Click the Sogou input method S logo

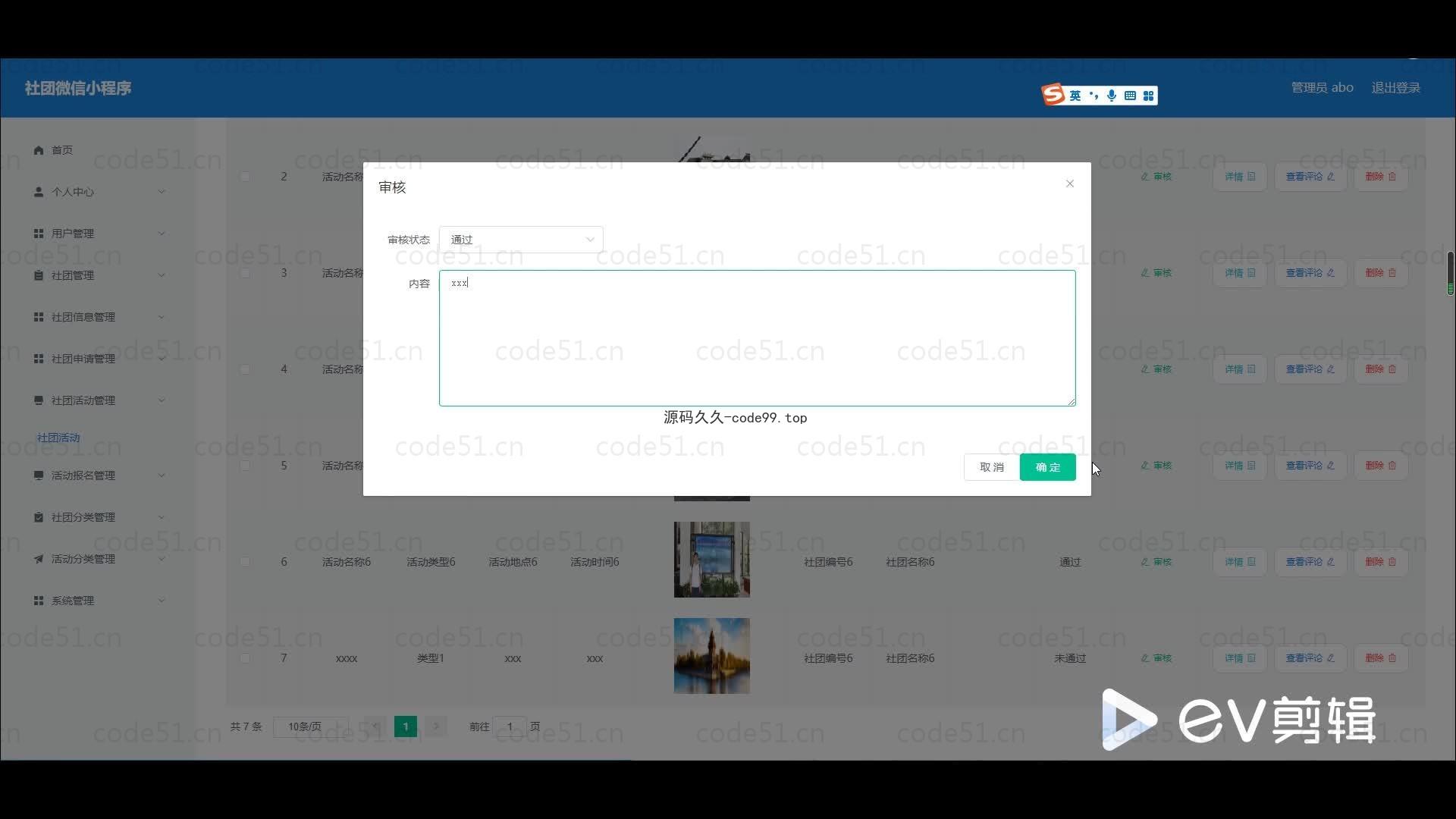(x=1053, y=95)
